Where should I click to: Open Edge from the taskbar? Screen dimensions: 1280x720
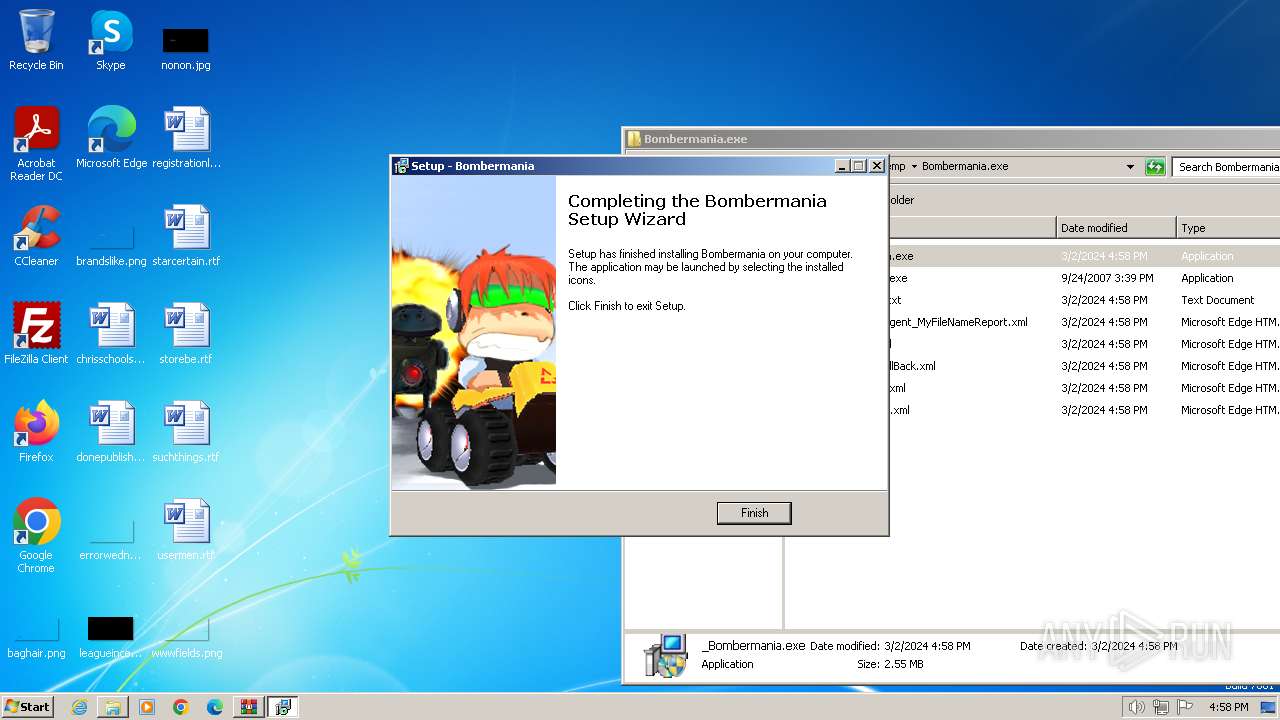(x=215, y=707)
